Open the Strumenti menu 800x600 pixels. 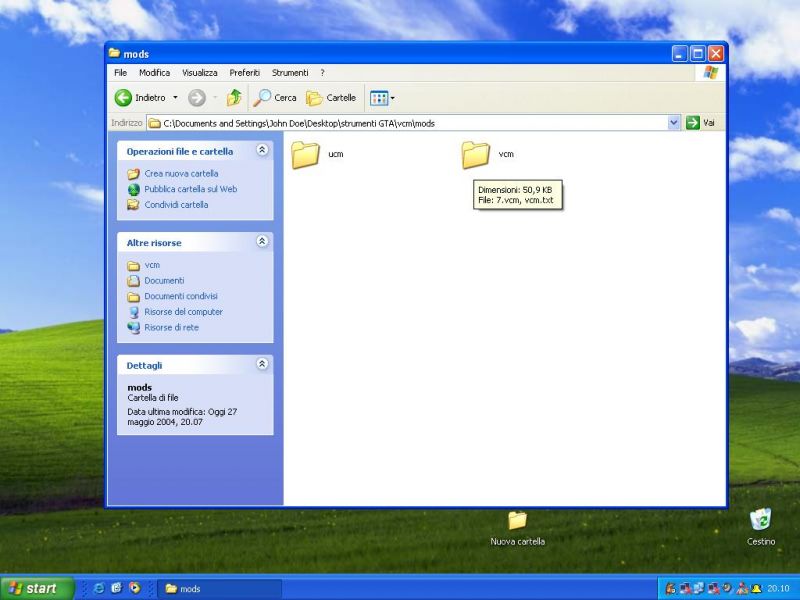click(x=290, y=73)
